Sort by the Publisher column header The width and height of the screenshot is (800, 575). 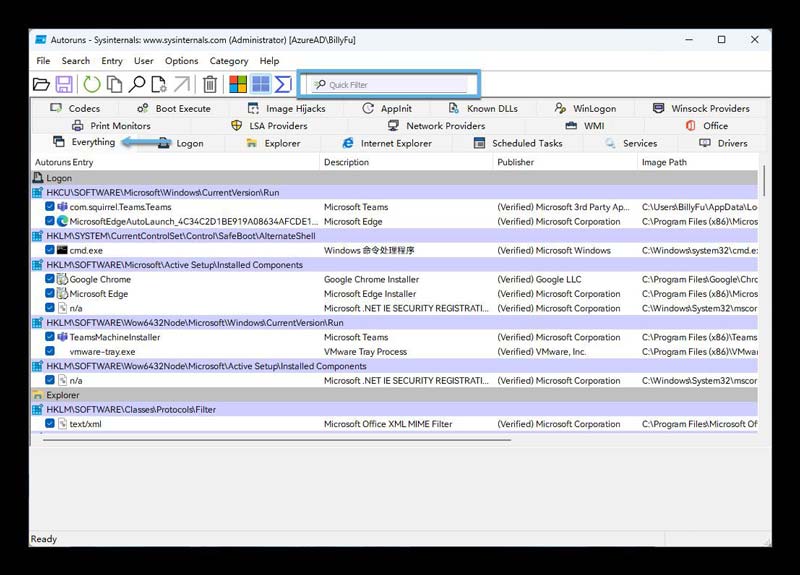pos(565,162)
